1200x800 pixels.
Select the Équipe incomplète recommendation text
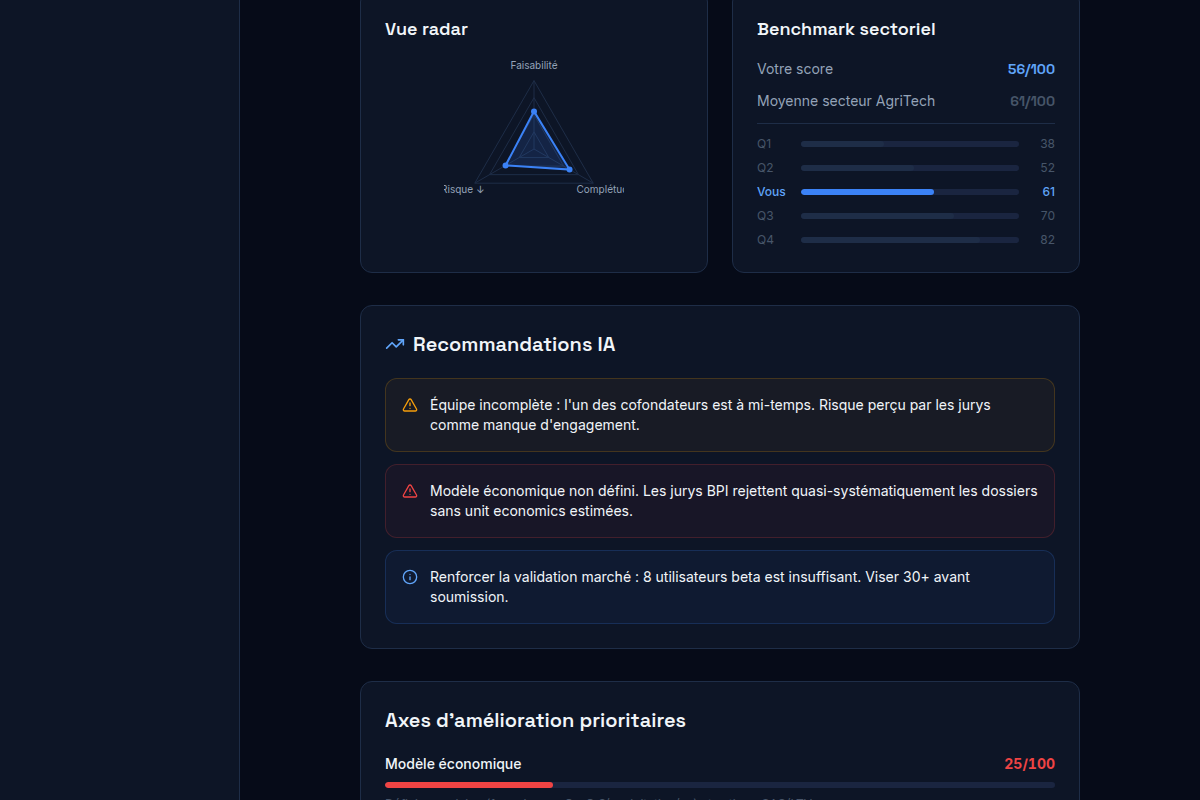[710, 415]
